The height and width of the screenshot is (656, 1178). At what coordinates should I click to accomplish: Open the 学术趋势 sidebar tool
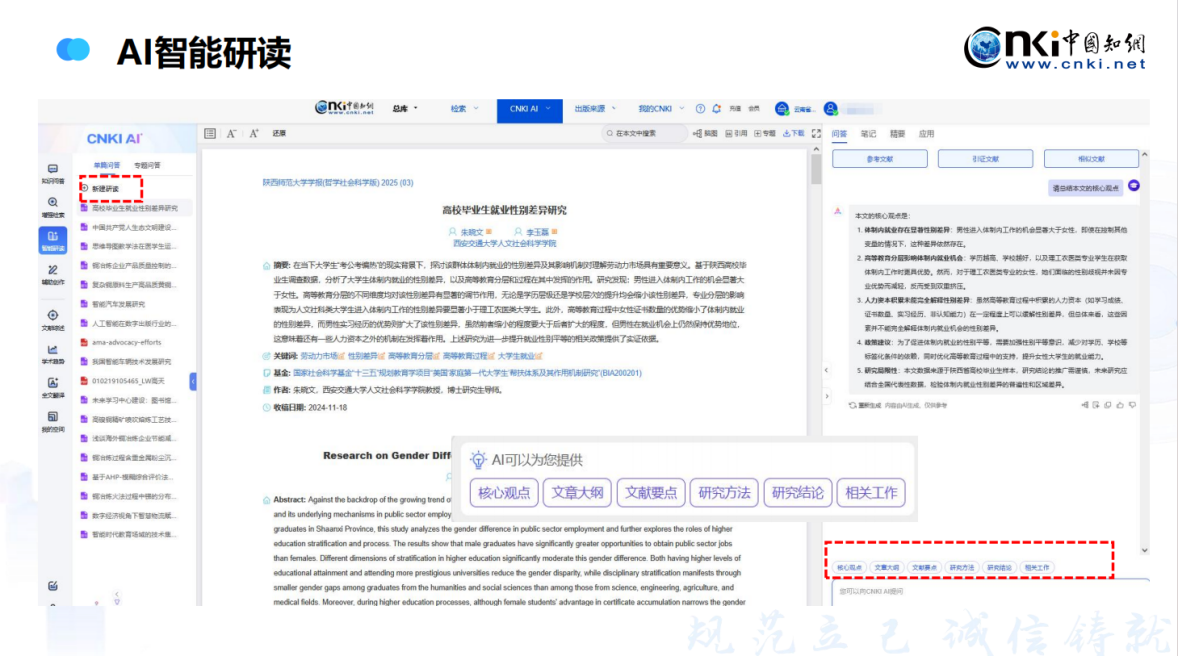click(53, 351)
